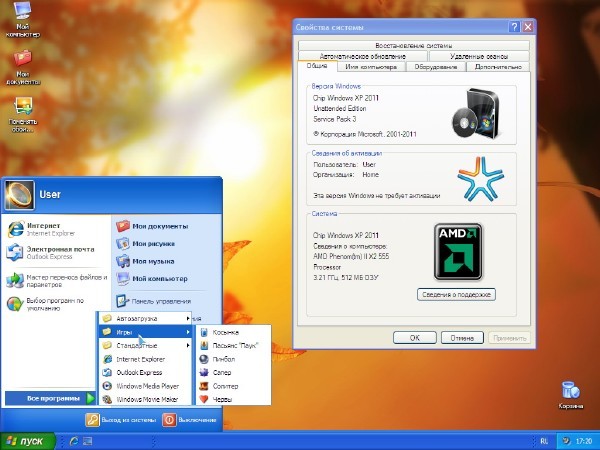Expand the Игры submenu
Screen dimensions: 600x450
point(145,332)
